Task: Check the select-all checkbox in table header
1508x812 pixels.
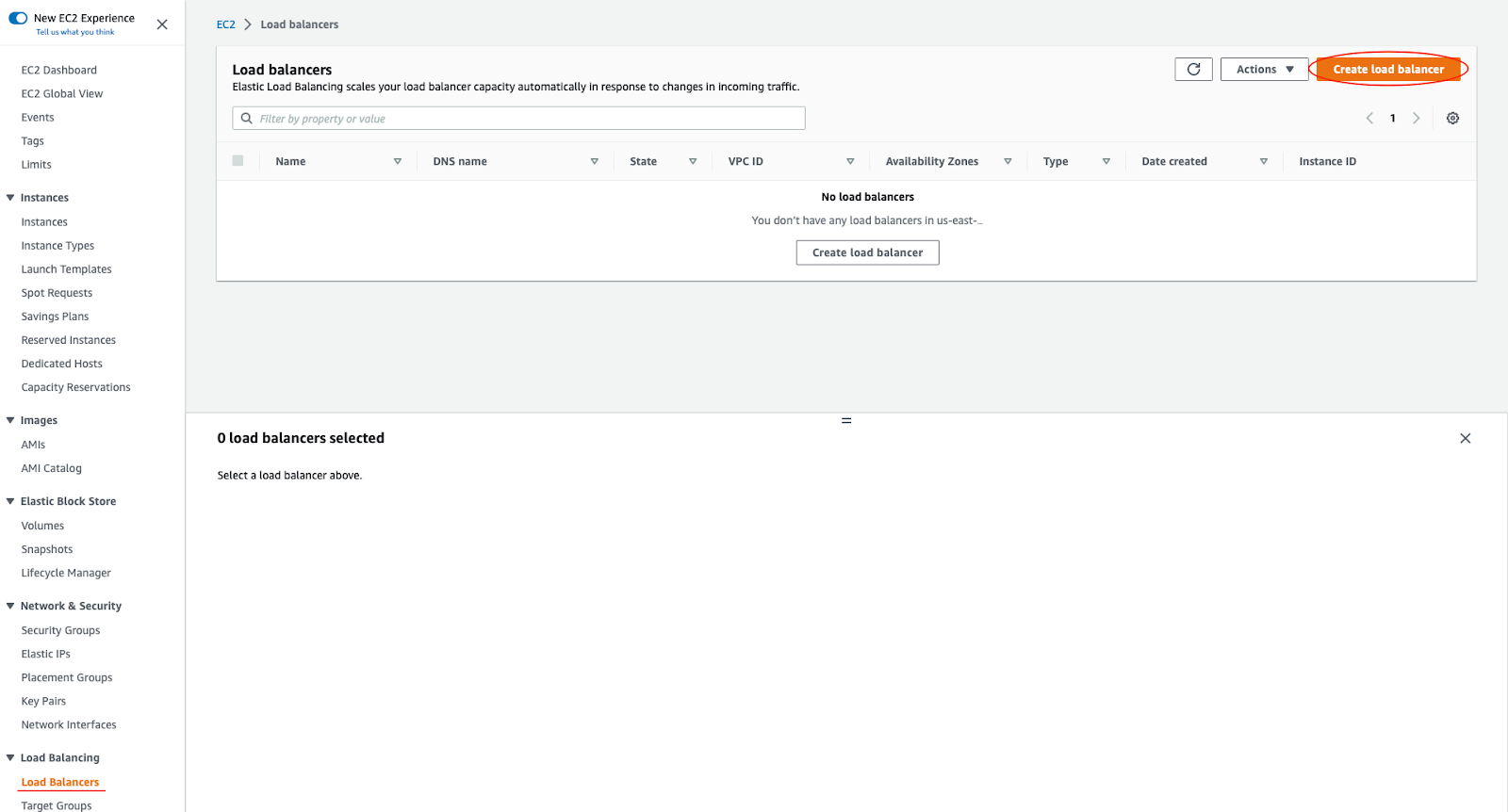Action: coord(238,161)
